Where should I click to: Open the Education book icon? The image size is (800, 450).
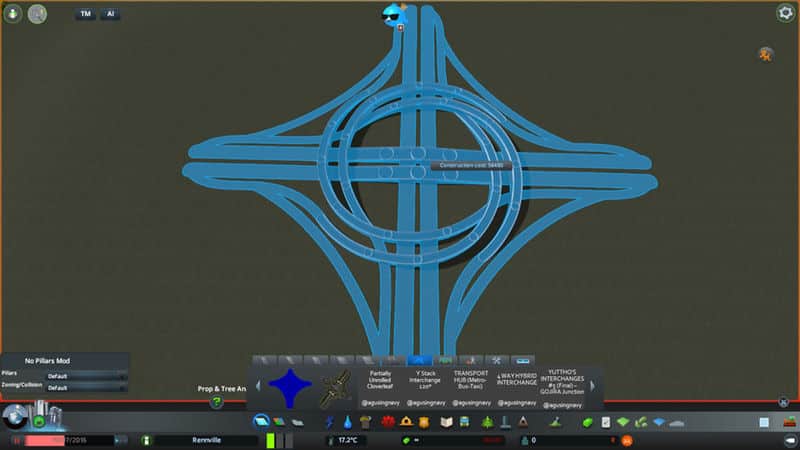tap(448, 422)
